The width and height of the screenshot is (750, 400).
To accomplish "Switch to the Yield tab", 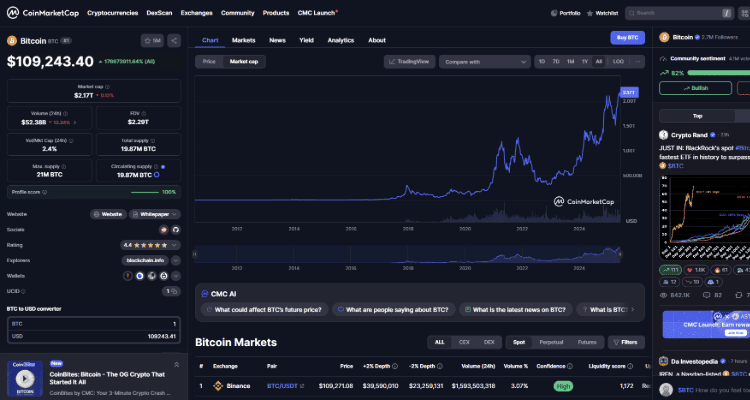I will pyautogui.click(x=307, y=40).
